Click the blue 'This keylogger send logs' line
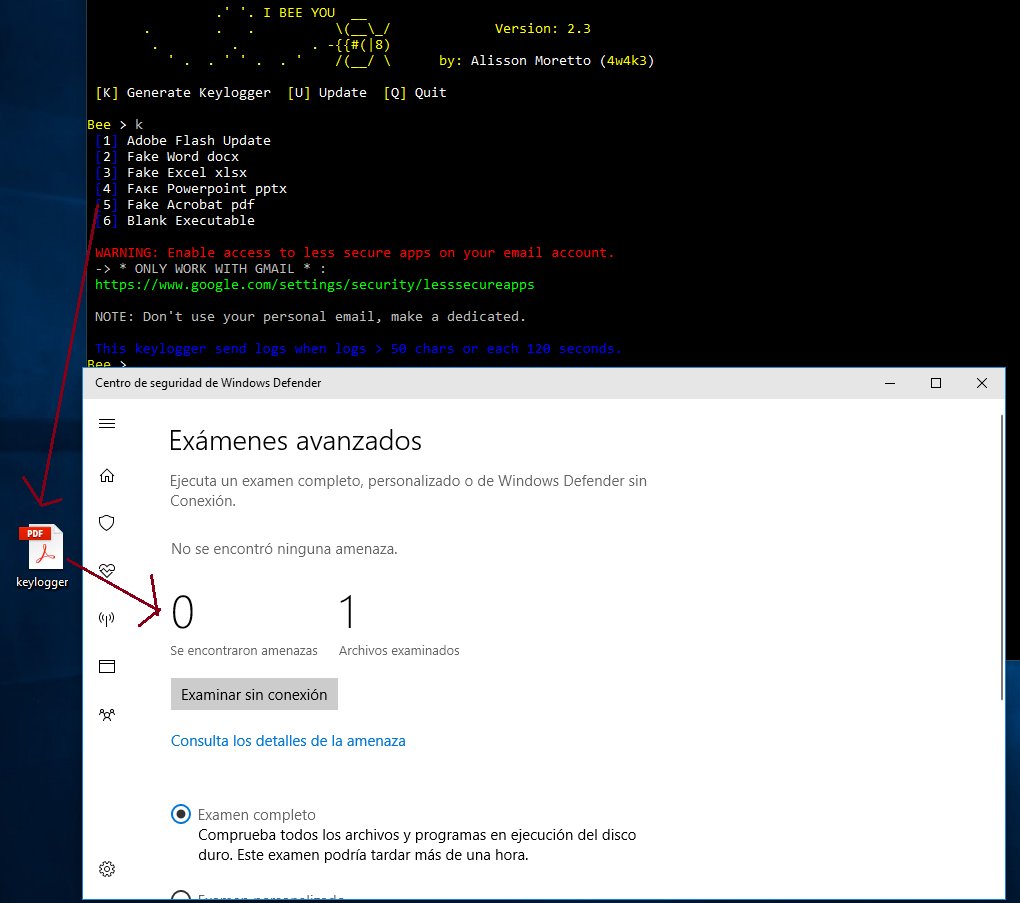Screen dimensions: 1020x903 (x=358, y=349)
